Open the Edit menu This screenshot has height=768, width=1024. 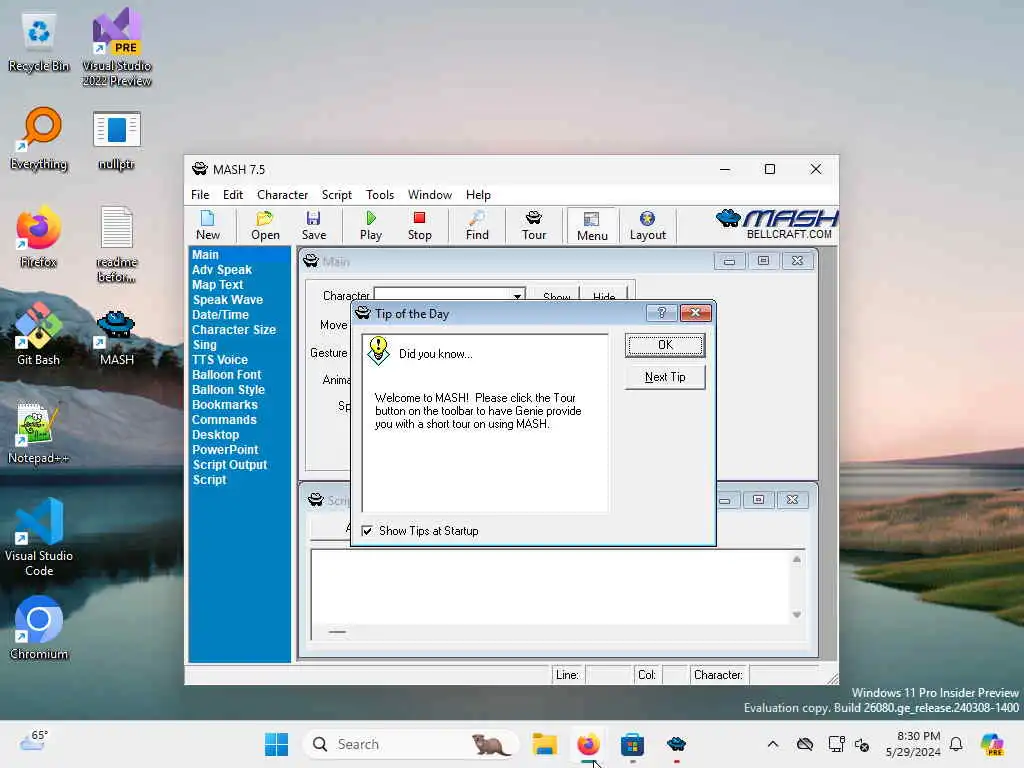(x=232, y=195)
